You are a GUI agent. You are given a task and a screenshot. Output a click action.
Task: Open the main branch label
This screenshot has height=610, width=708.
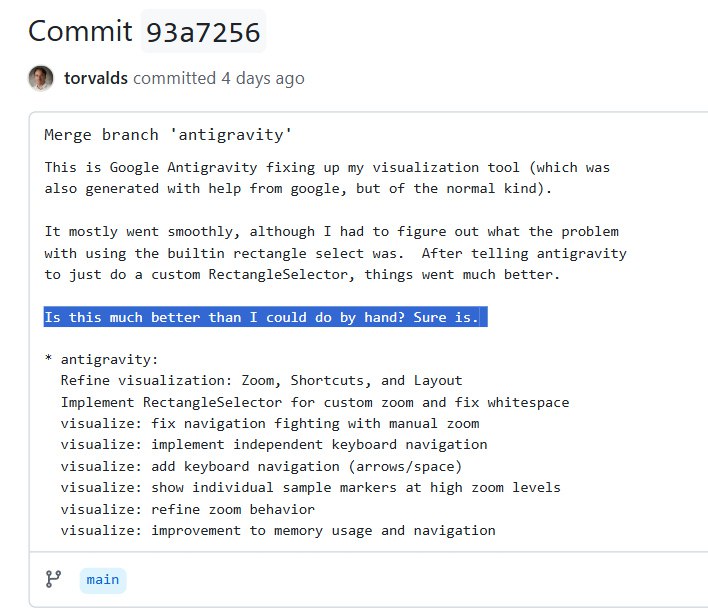pyautogui.click(x=102, y=579)
